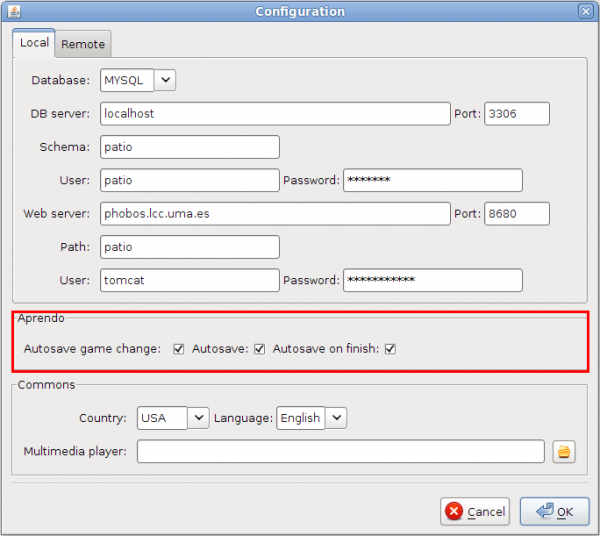Close the Configuration dialog
This screenshot has width=600, height=536.
coord(585,11)
